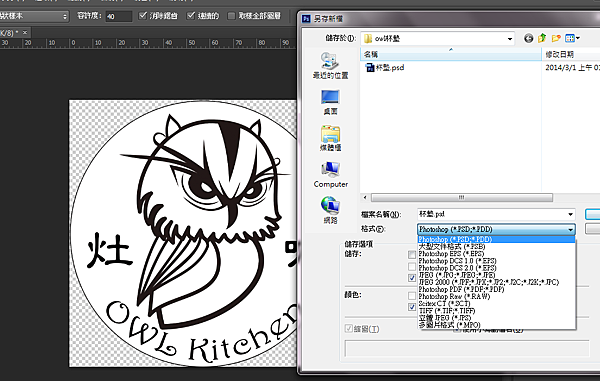Choose Photoshop Raw (*.RAW) format
Screen dimensions: 600x381
pyautogui.click(x=496, y=296)
